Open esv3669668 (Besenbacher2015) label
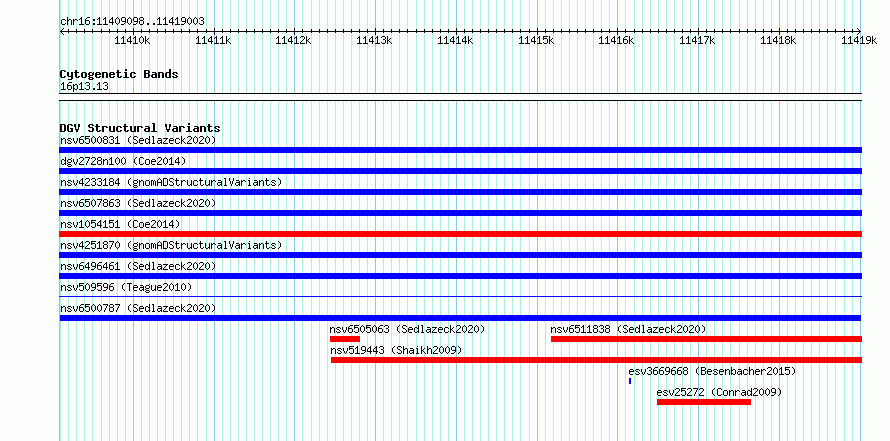This screenshot has height=441, width=890. [x=712, y=371]
